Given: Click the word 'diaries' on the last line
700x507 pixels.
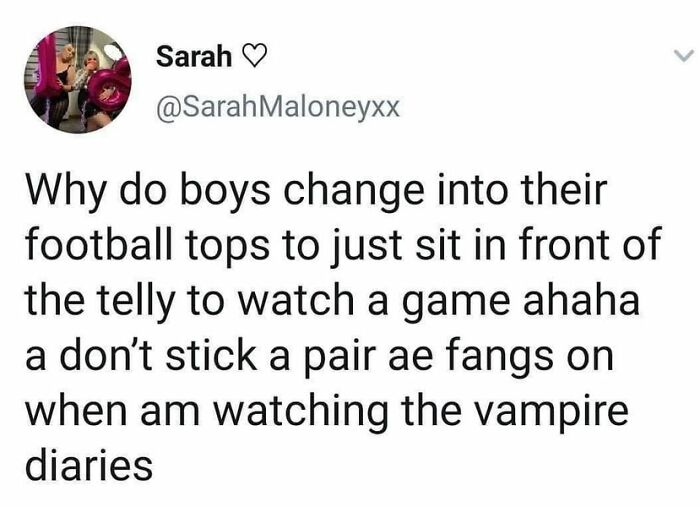Looking at the screenshot, I should tap(89, 465).
